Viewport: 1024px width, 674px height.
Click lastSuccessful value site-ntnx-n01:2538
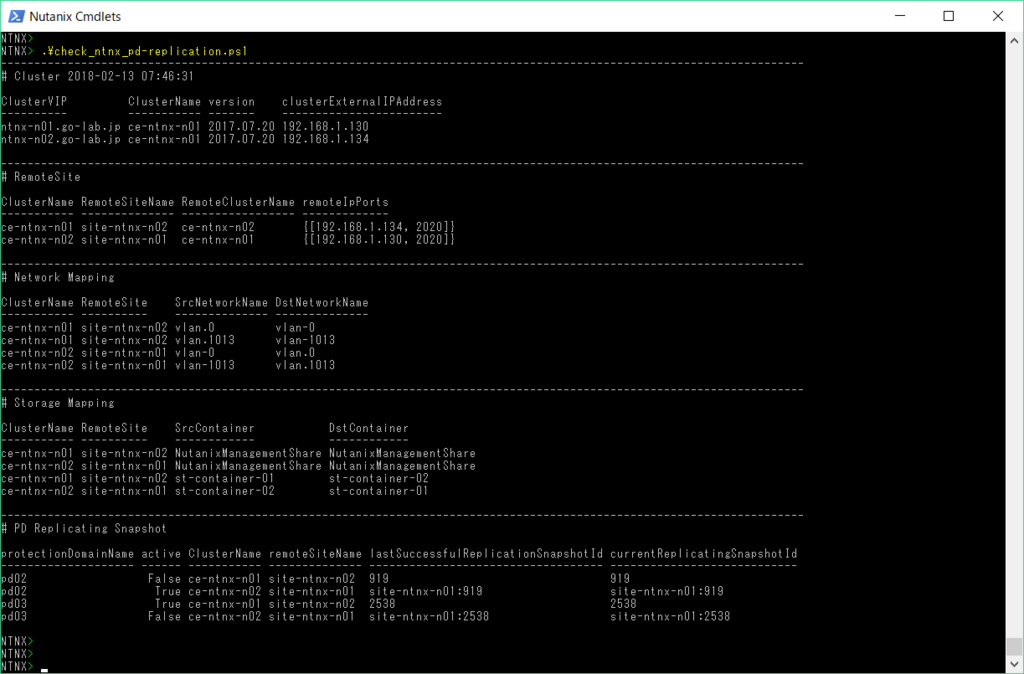point(429,616)
